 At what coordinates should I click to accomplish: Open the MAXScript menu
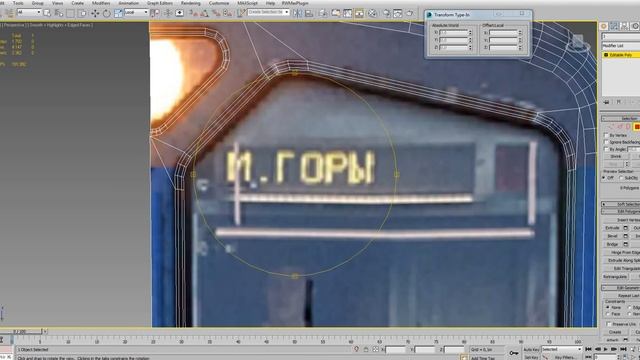pos(247,3)
